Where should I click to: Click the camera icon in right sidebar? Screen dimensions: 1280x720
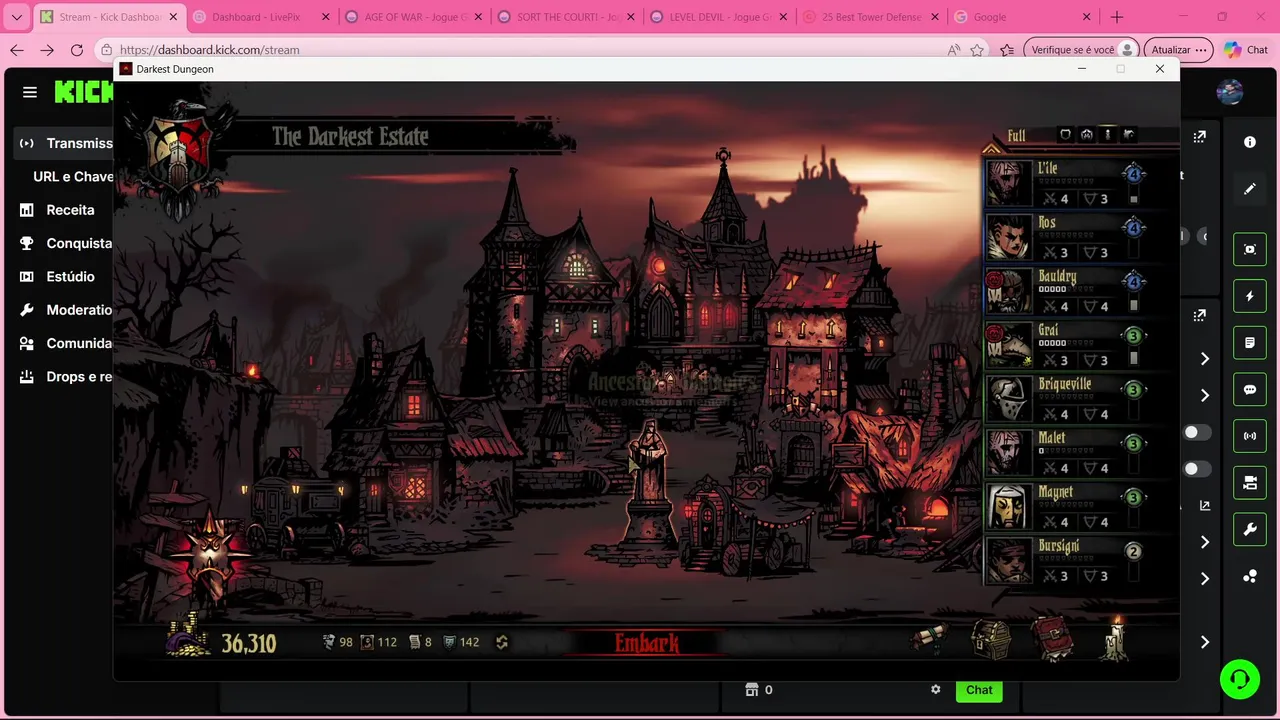pyautogui.click(x=1250, y=483)
